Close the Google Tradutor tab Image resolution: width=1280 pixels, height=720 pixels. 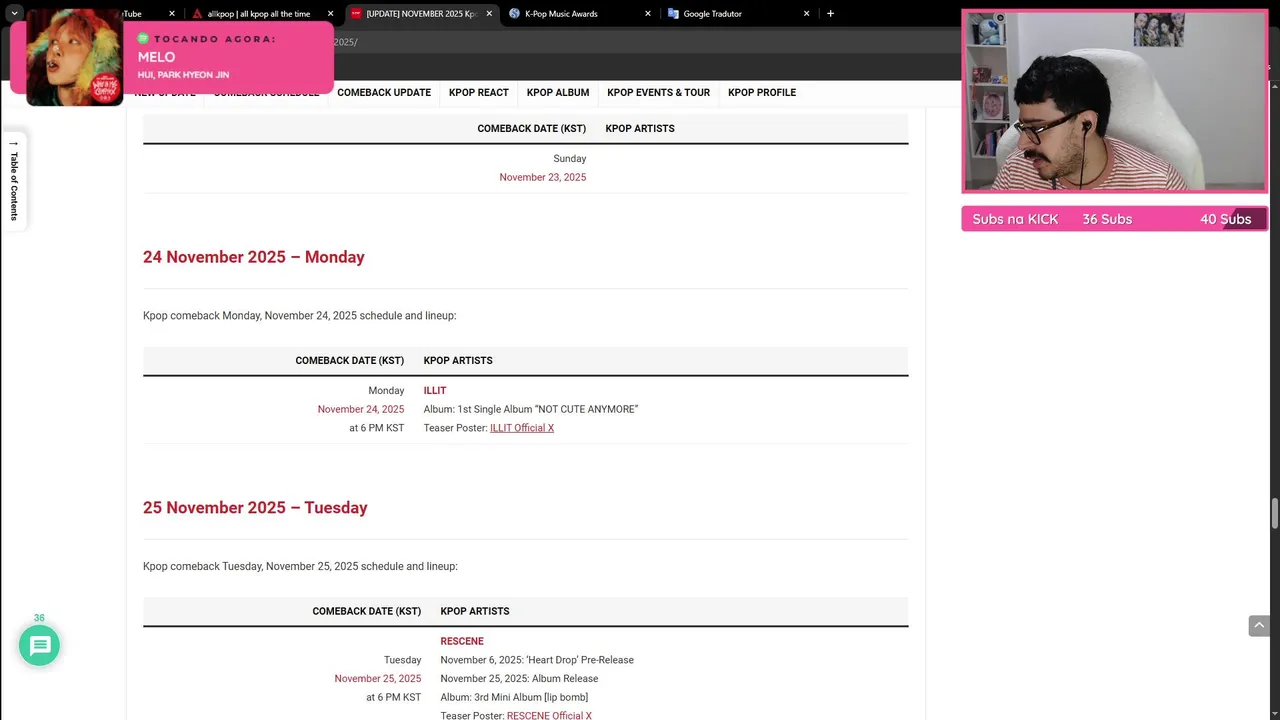(806, 14)
